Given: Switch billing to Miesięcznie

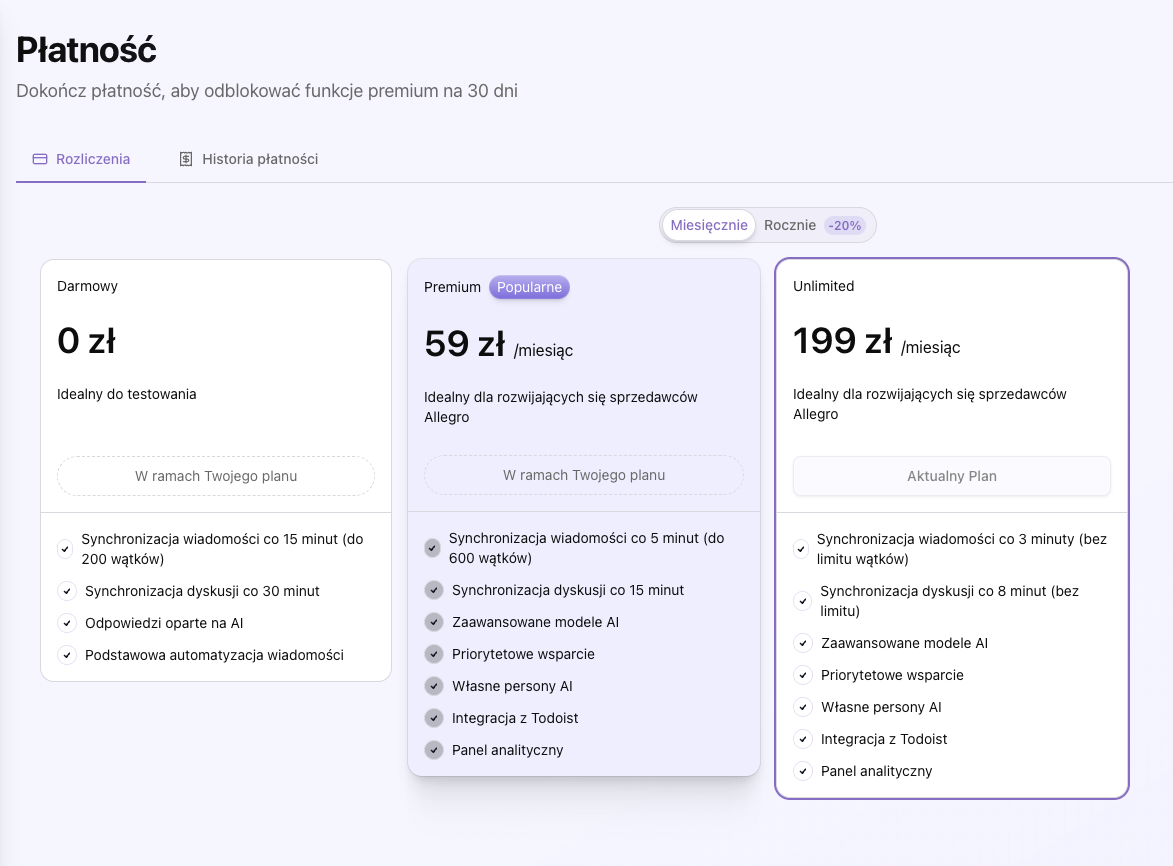Looking at the screenshot, I should click(709, 225).
